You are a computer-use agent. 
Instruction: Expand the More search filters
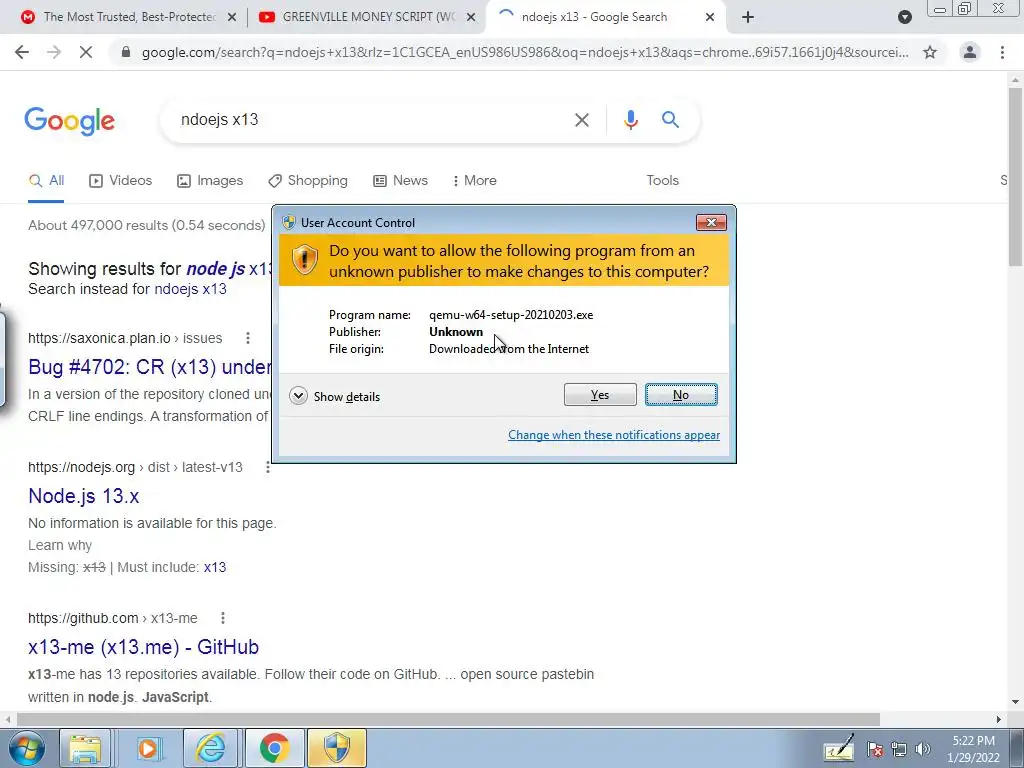(x=474, y=181)
